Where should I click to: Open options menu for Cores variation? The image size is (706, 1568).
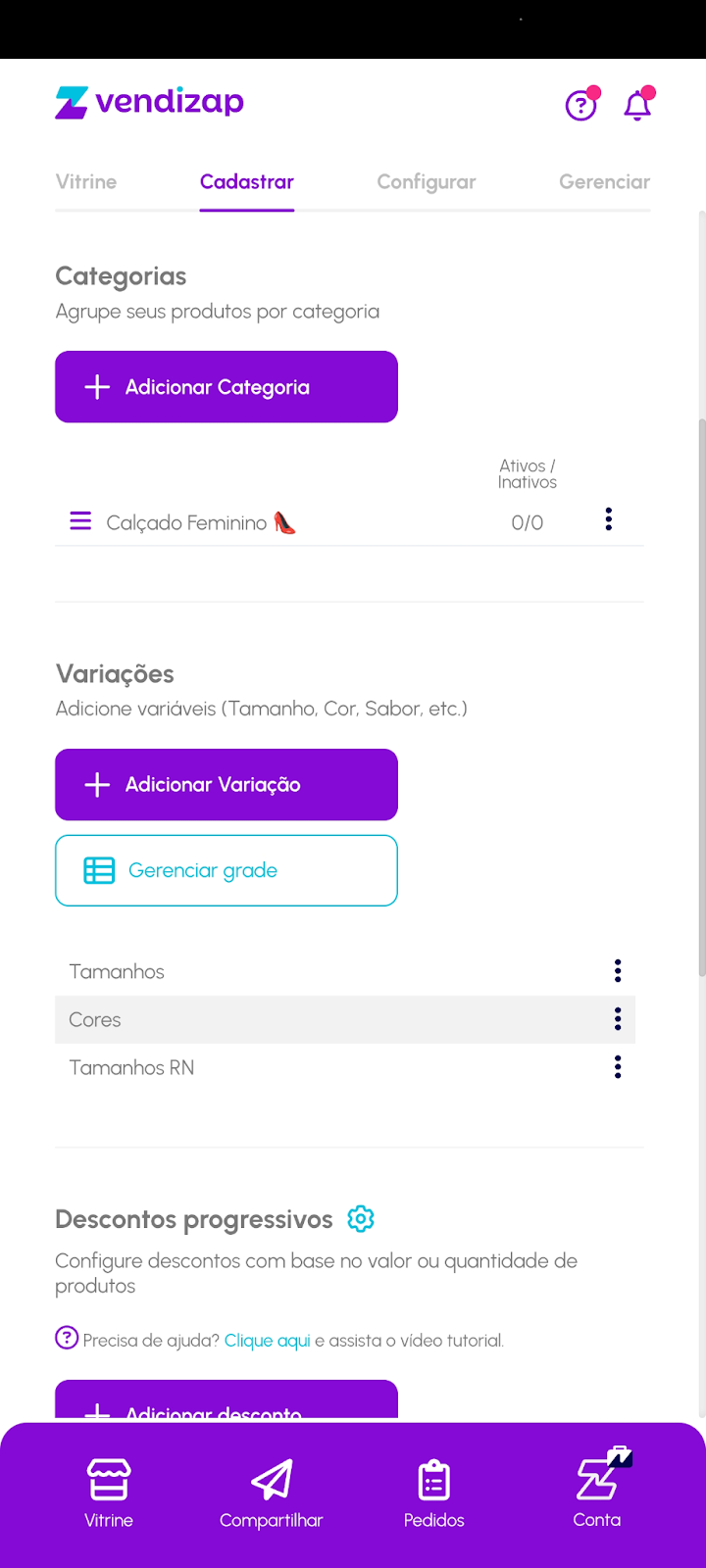tap(618, 1019)
